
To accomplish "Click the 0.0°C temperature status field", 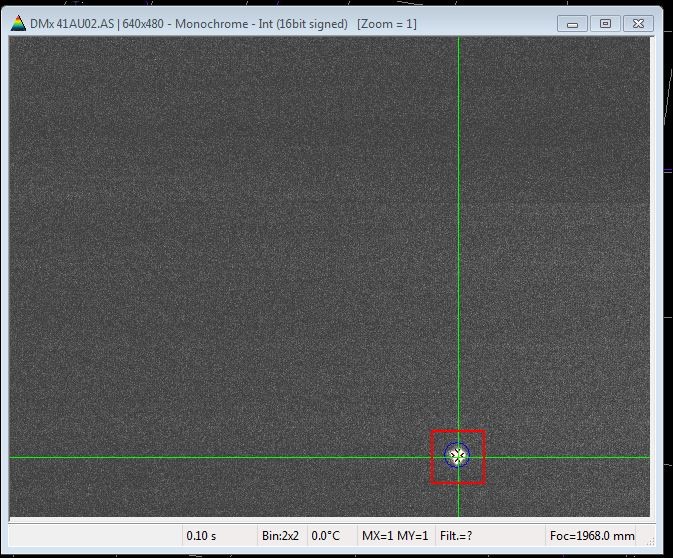I will pyautogui.click(x=327, y=536).
